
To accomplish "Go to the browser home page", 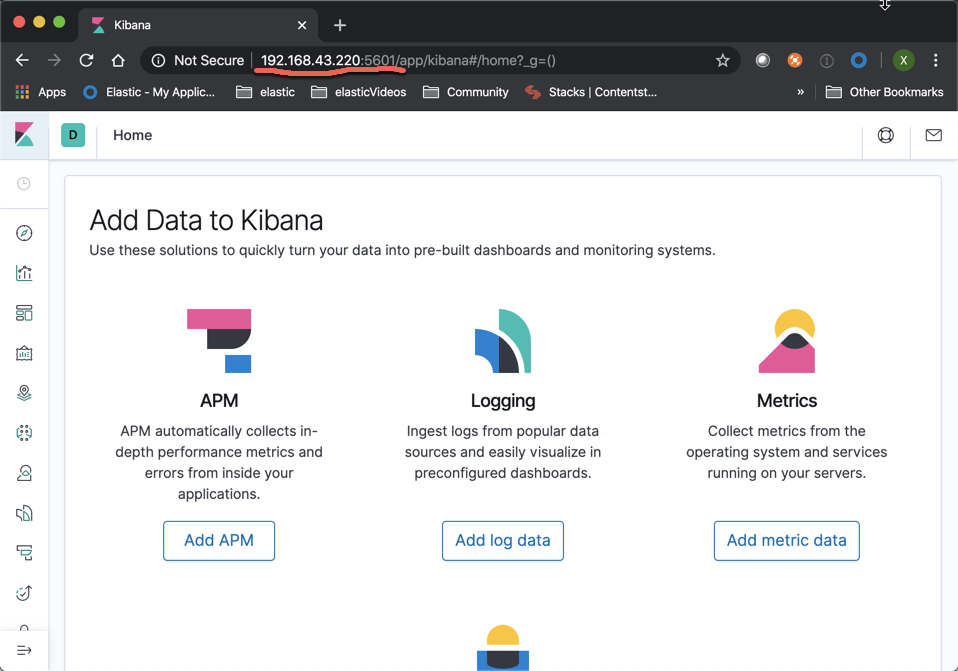I will tap(118, 60).
